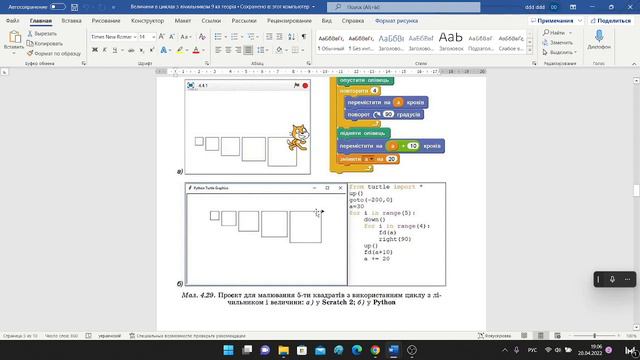Align text left icon

[218, 50]
